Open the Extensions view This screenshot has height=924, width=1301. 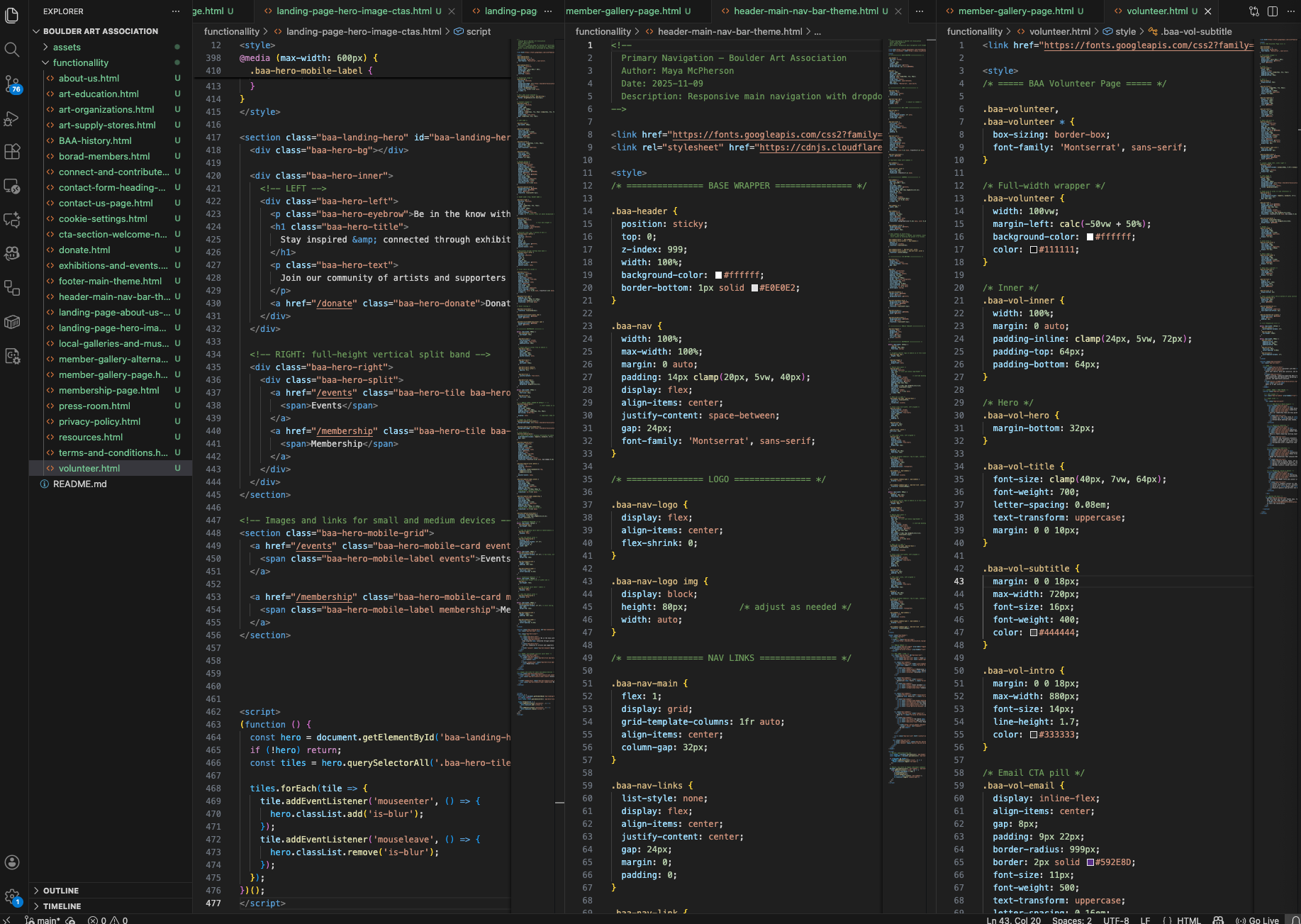pyautogui.click(x=13, y=151)
